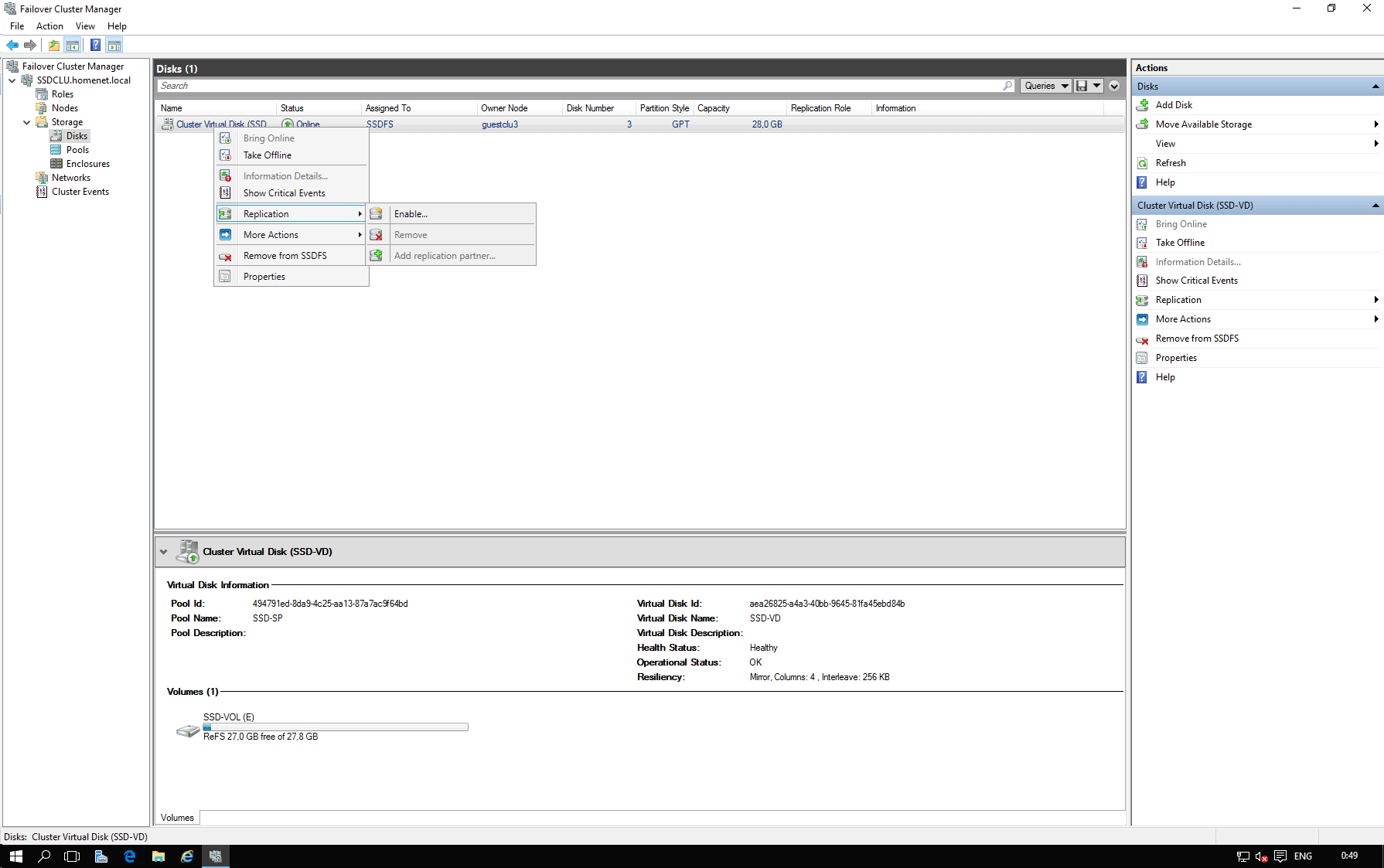Open the Windows Start button
Screen dimensions: 1384x868
click(x=16, y=856)
